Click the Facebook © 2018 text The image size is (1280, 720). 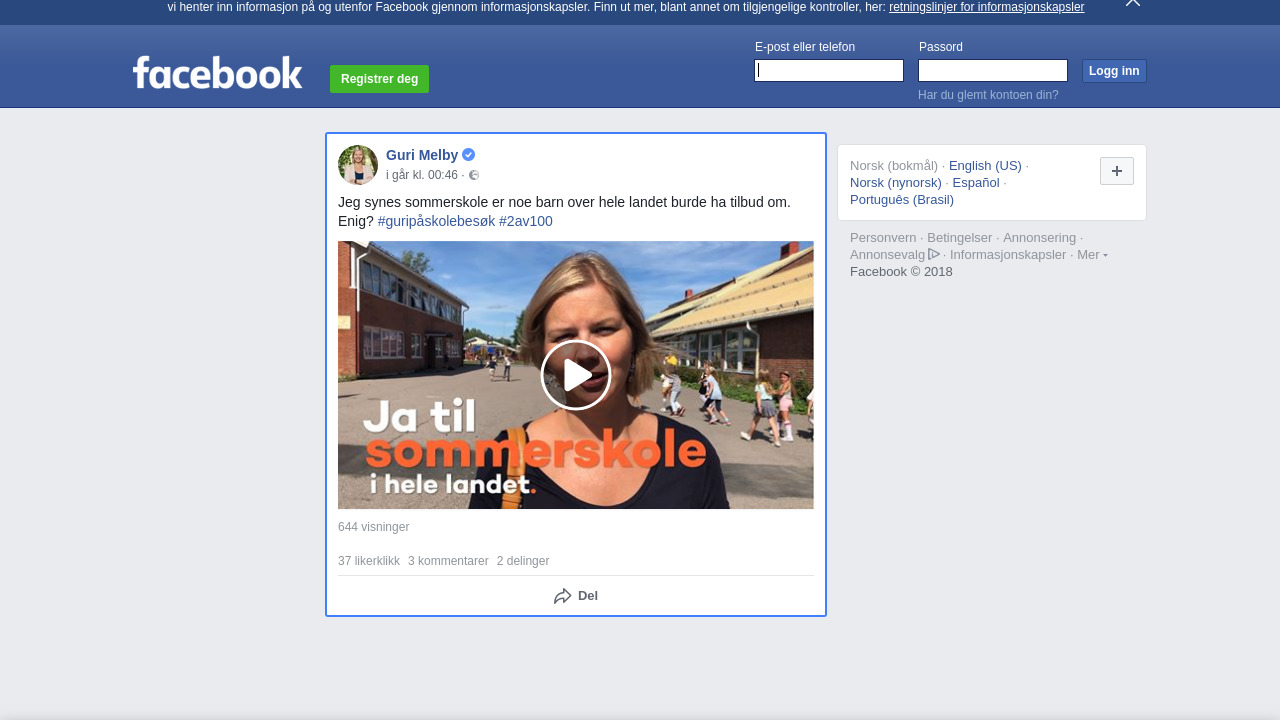tap(901, 272)
